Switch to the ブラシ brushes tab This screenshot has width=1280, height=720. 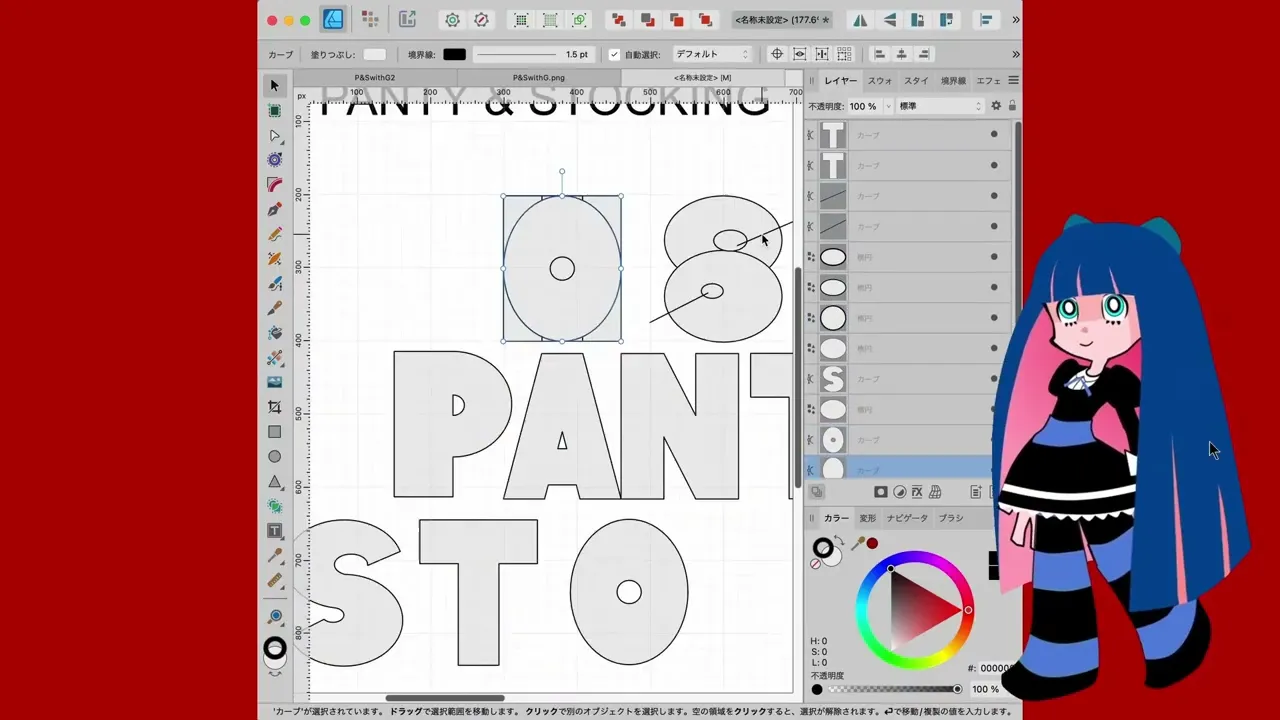951,518
